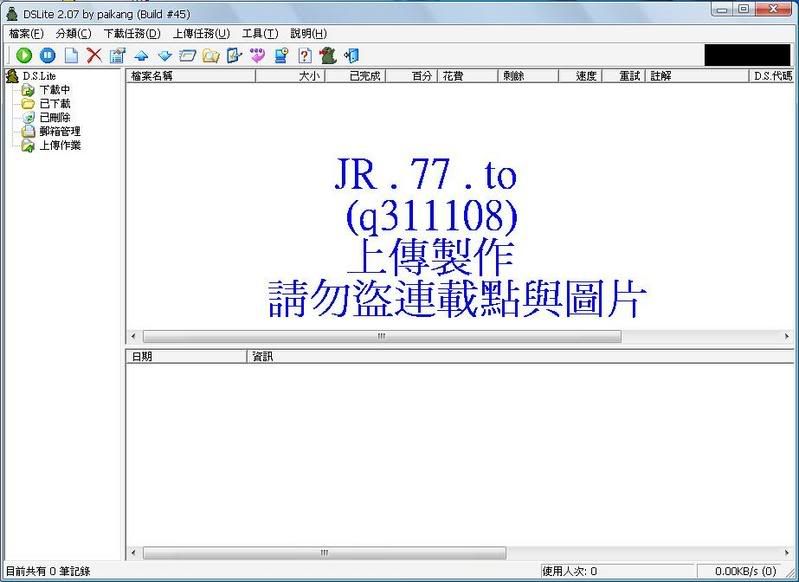Sort by the 已完成 column header

[x=355, y=76]
